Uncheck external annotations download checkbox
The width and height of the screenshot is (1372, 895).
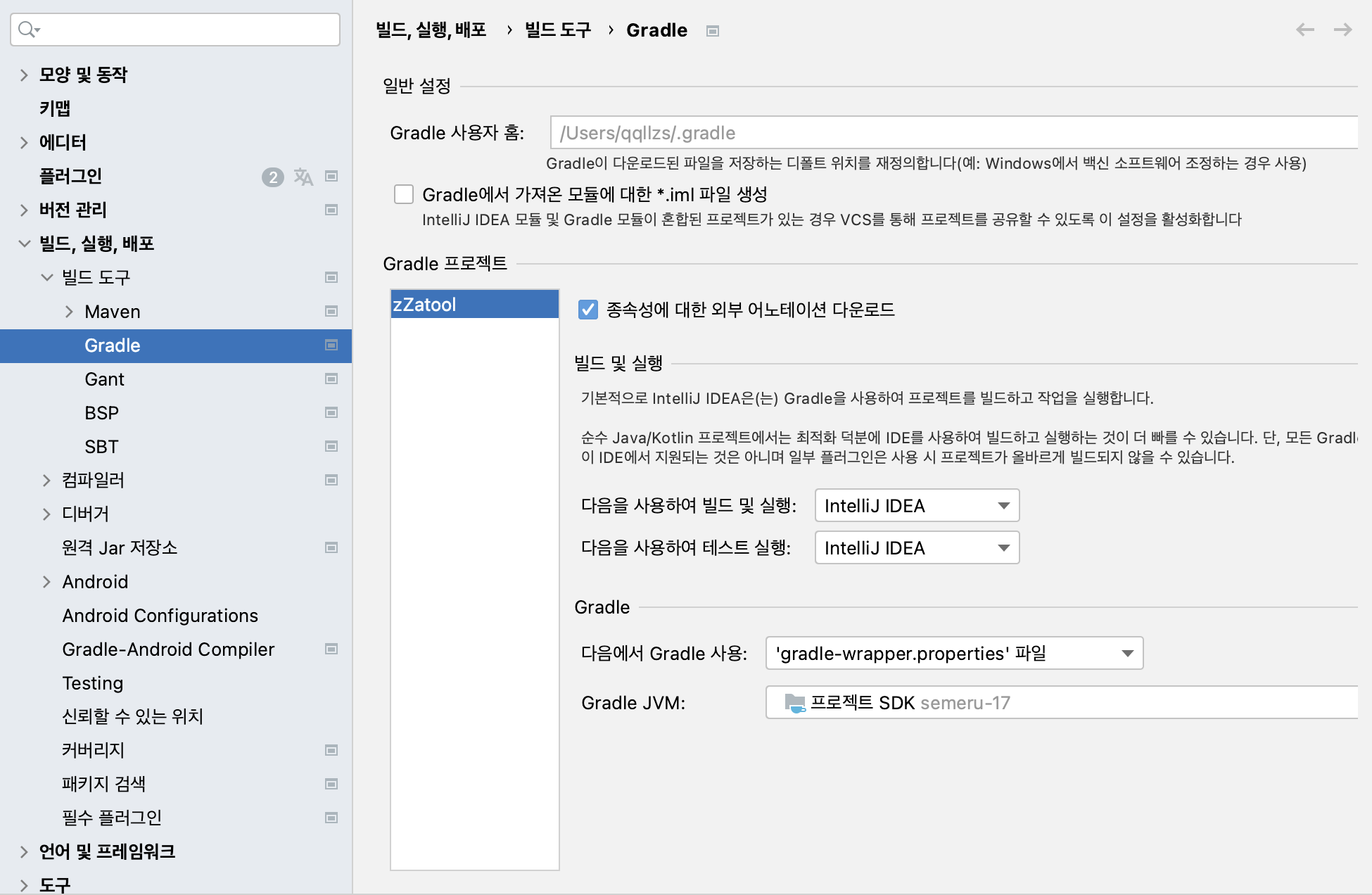587,310
